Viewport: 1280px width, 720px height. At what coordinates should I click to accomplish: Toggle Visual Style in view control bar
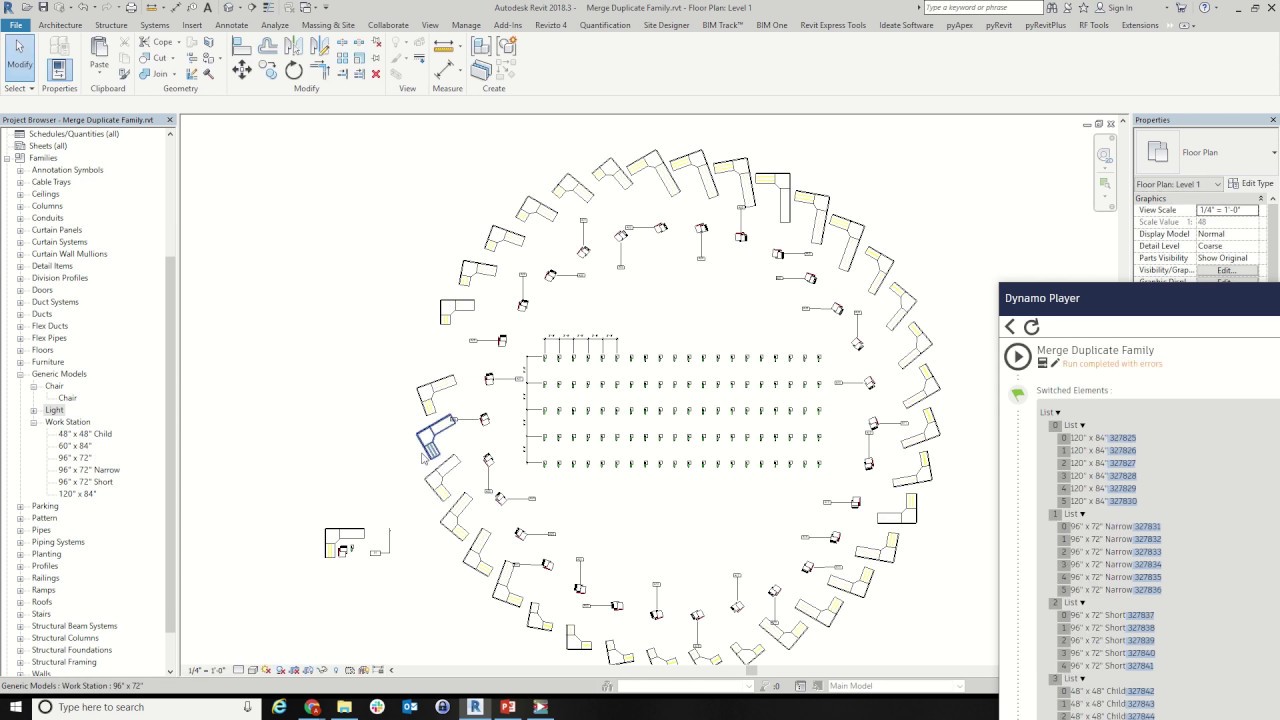point(252,670)
